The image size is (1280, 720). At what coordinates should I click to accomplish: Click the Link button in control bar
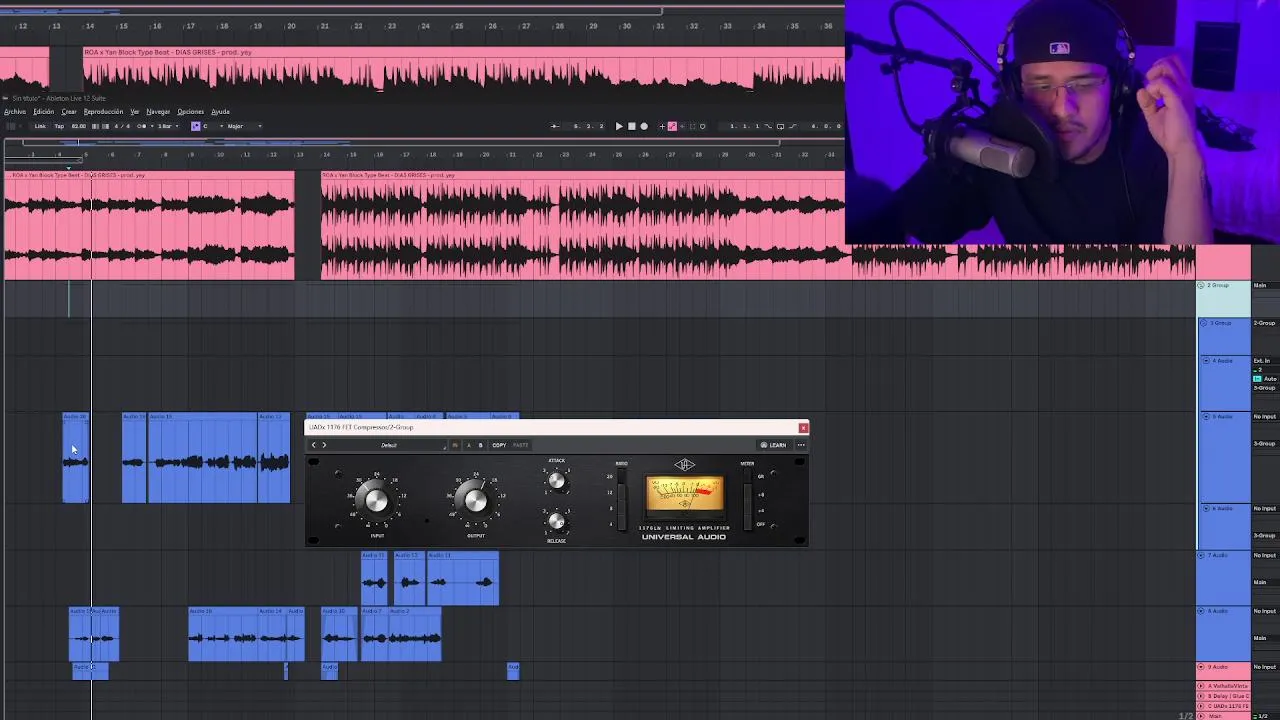coord(40,126)
